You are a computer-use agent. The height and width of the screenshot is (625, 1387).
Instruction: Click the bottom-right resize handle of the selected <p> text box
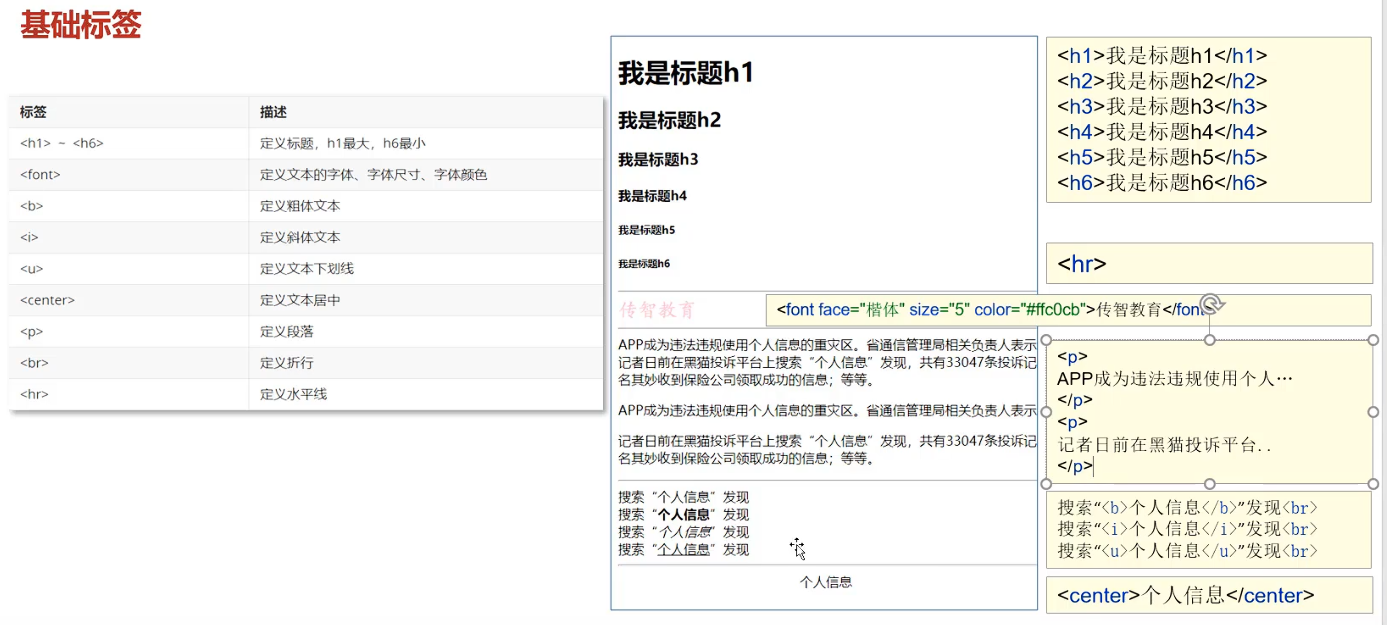[1373, 484]
